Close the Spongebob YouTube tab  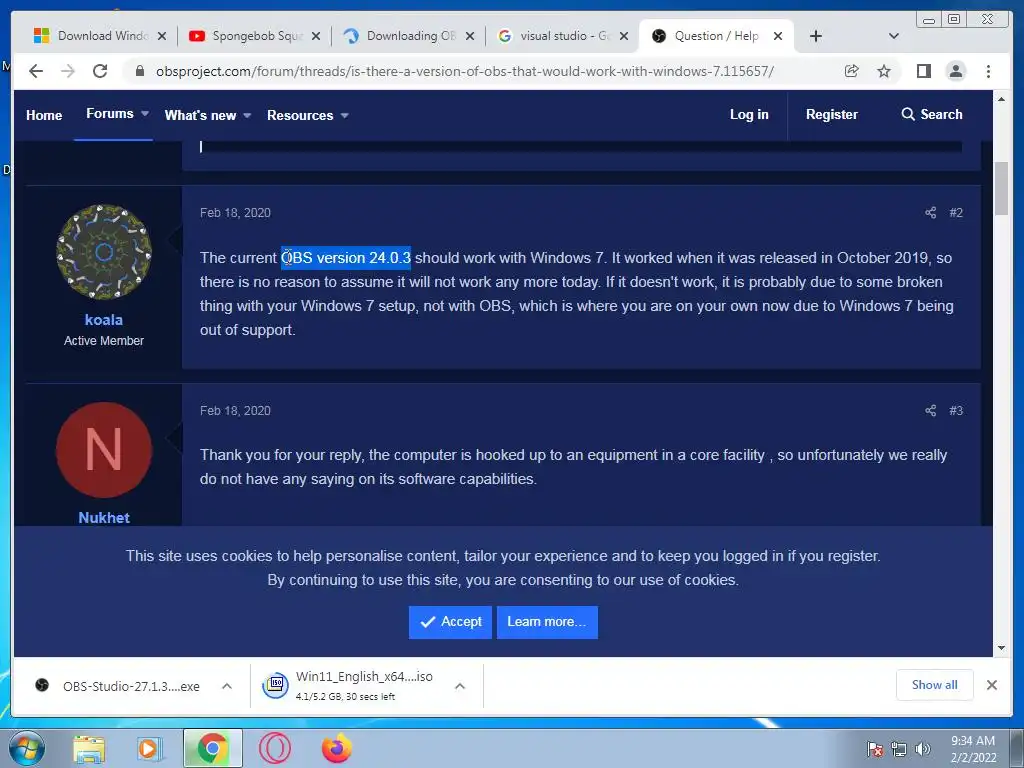pos(316,36)
